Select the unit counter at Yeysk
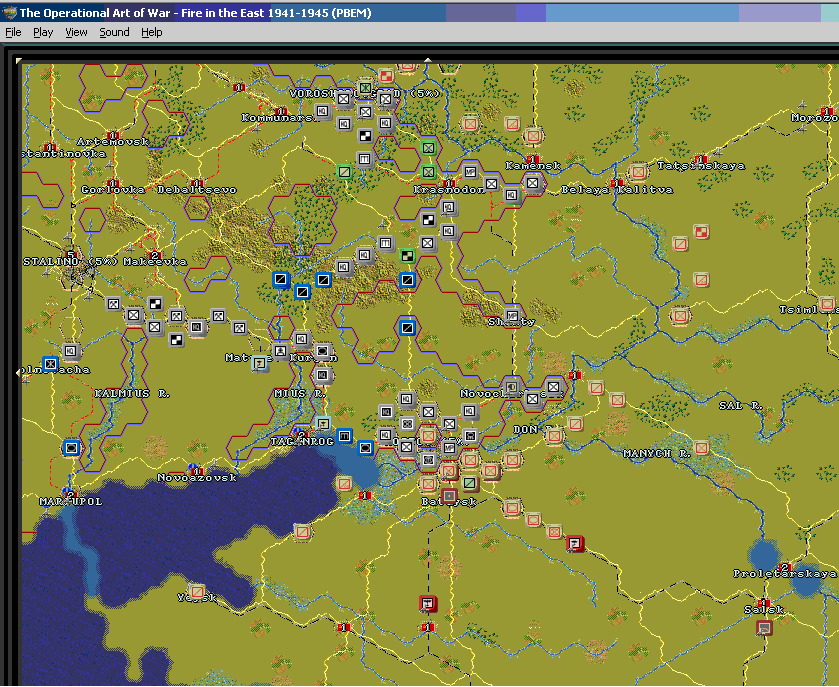The height and width of the screenshot is (687, 839). pyautogui.click(x=197, y=592)
